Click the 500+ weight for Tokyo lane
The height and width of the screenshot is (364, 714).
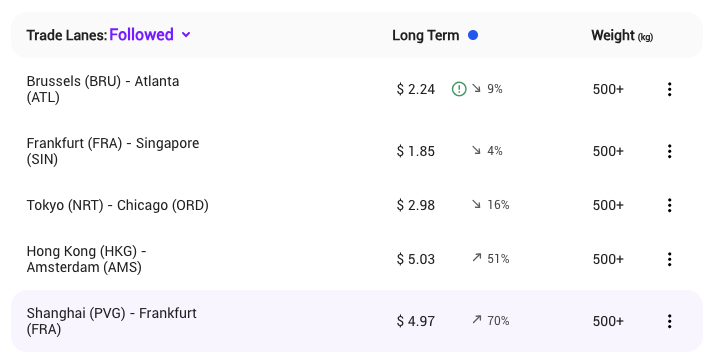(608, 205)
